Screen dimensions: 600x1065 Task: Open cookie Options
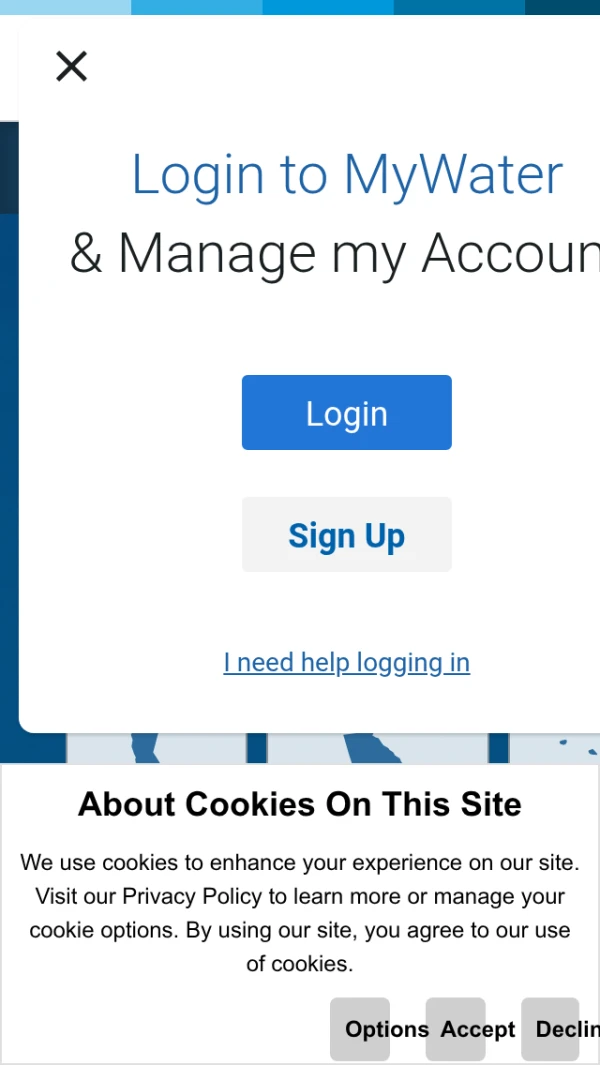360,1029
